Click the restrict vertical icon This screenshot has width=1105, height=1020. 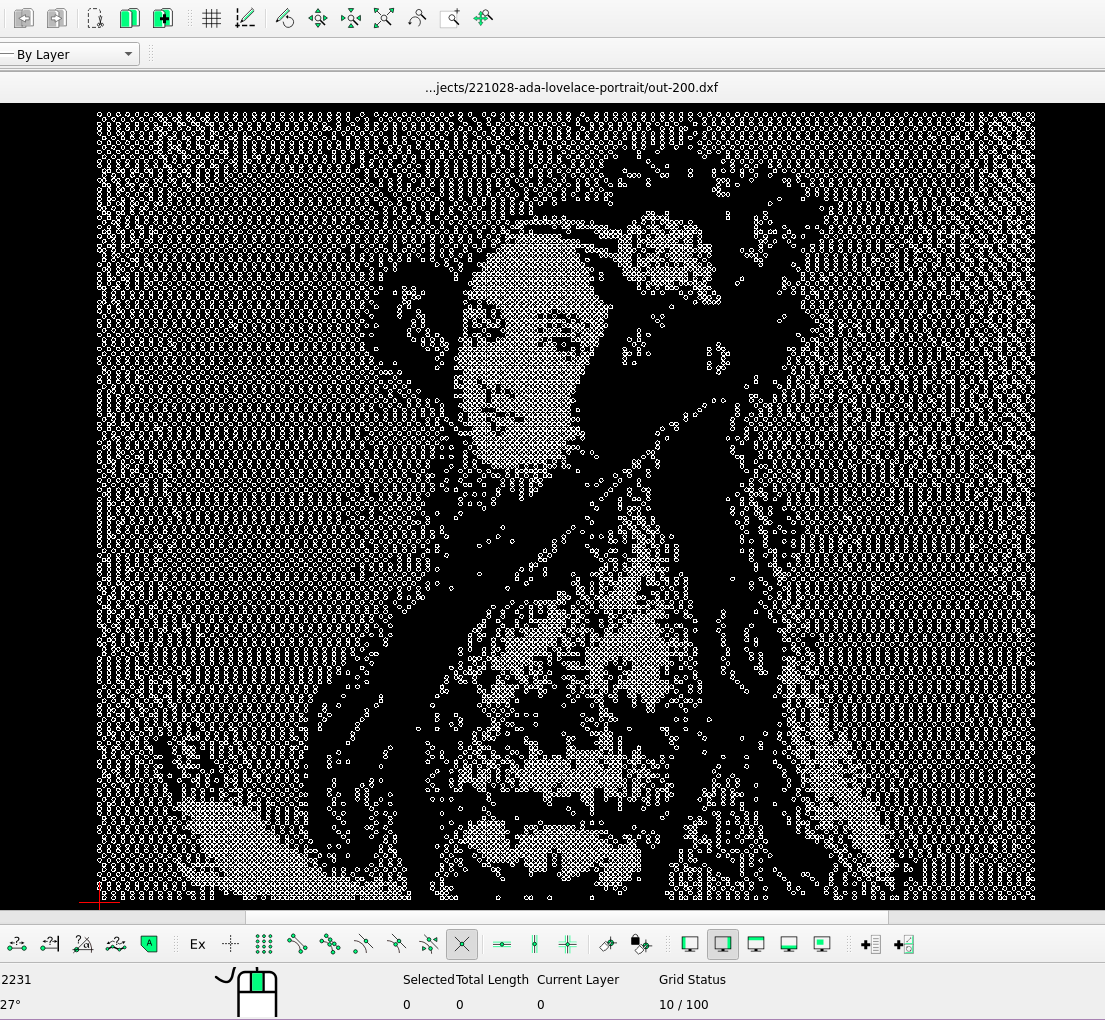pyautogui.click(x=535, y=945)
